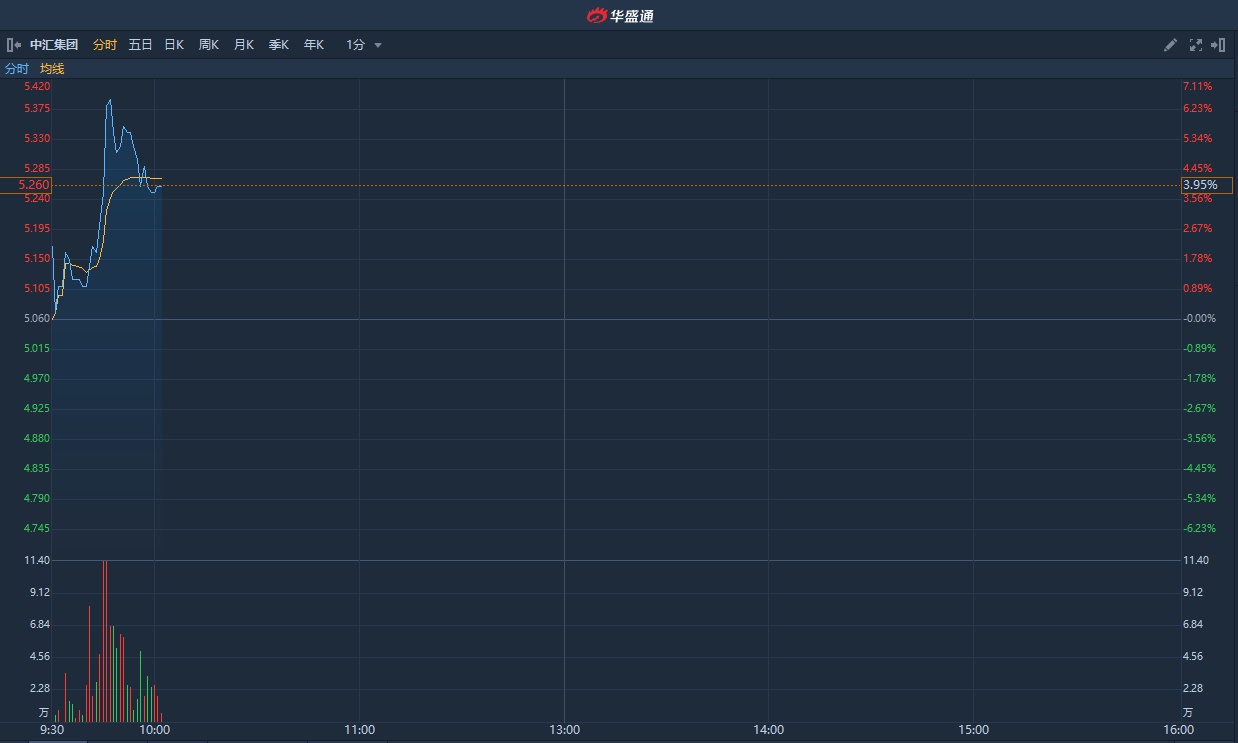
Task: Click the right panel collapse arrow icon
Action: [x=1218, y=45]
